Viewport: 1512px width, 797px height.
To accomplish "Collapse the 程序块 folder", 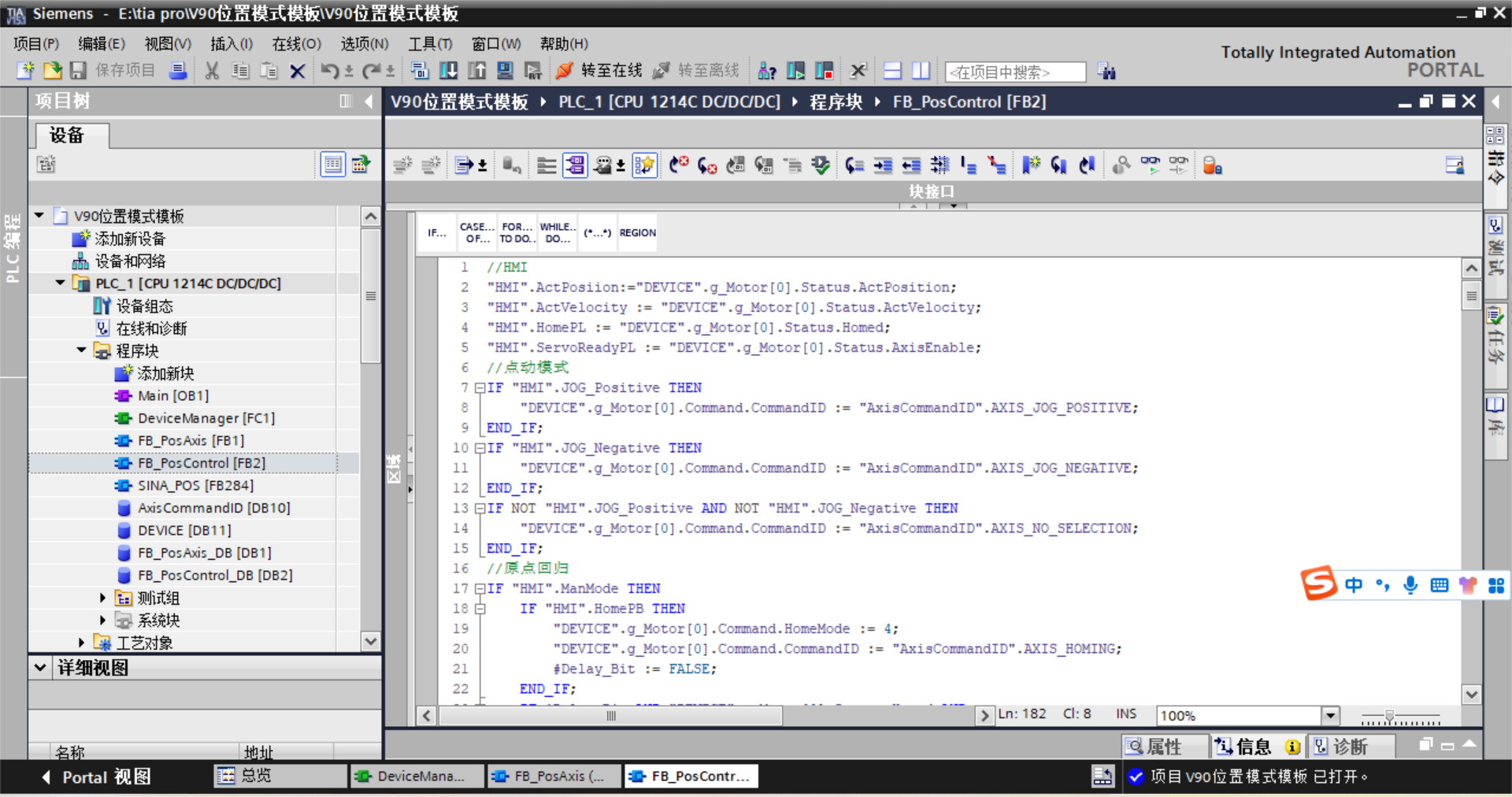I will [x=82, y=350].
